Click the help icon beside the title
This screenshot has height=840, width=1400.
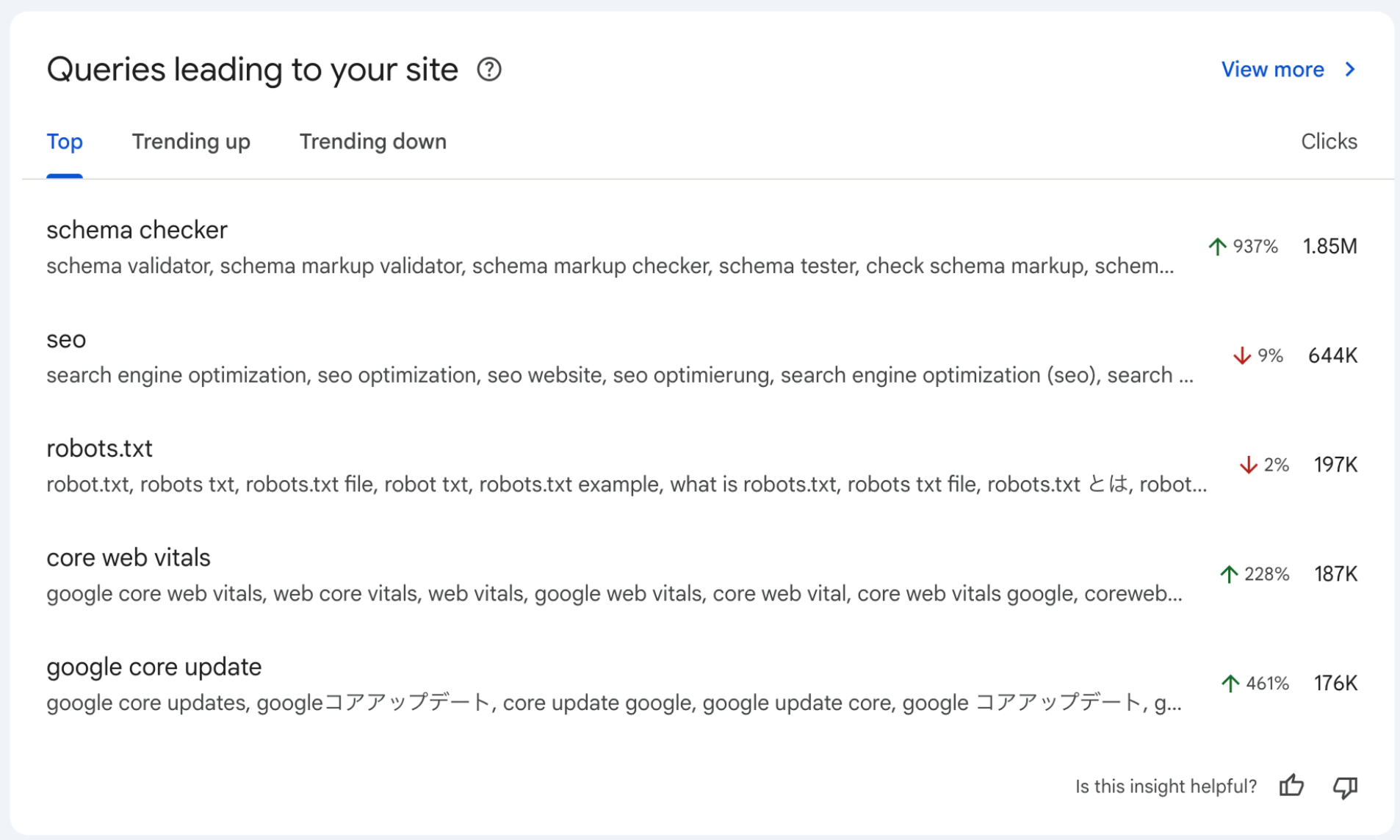point(489,70)
